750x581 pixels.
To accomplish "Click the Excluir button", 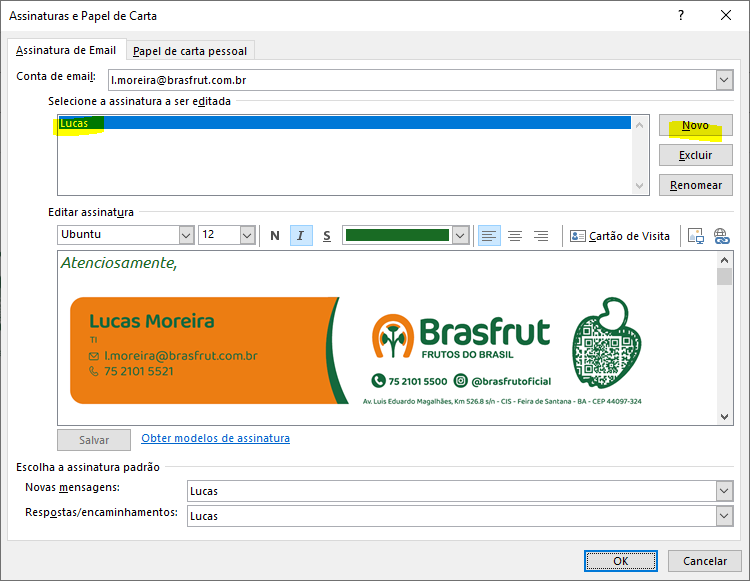I will tap(695, 155).
